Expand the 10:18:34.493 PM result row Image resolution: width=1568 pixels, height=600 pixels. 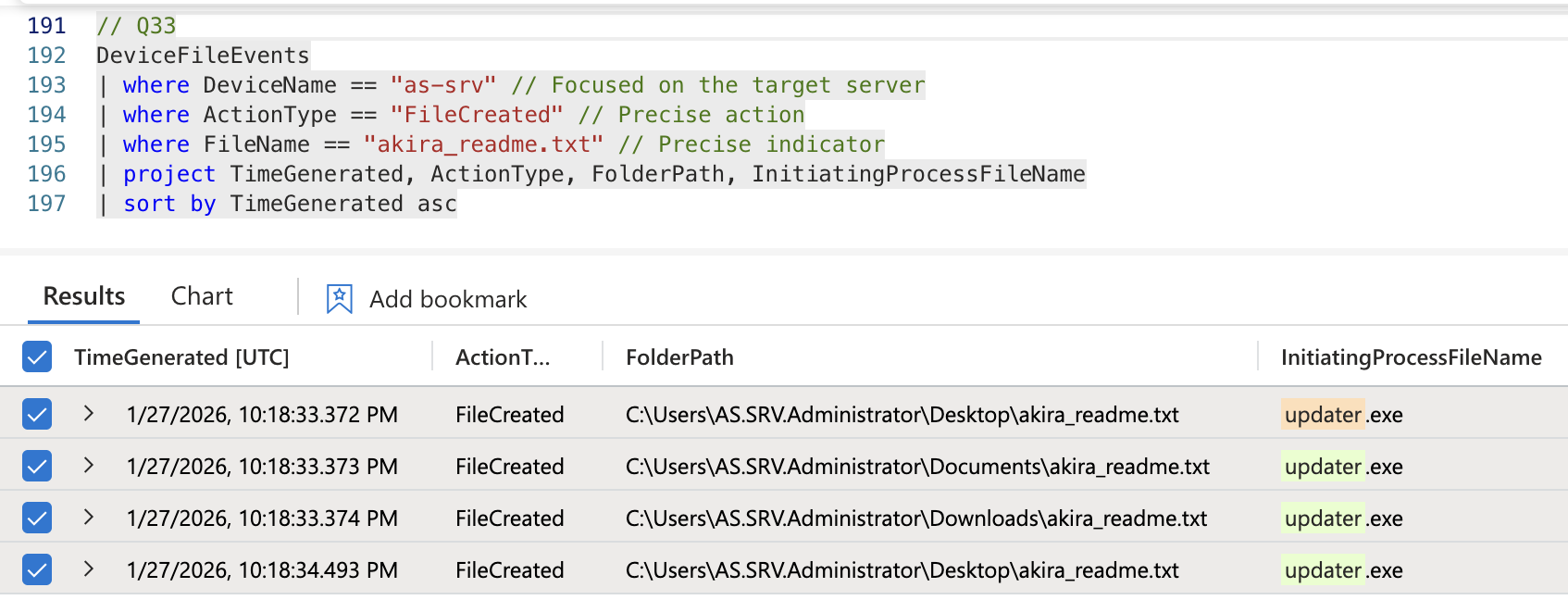click(89, 569)
